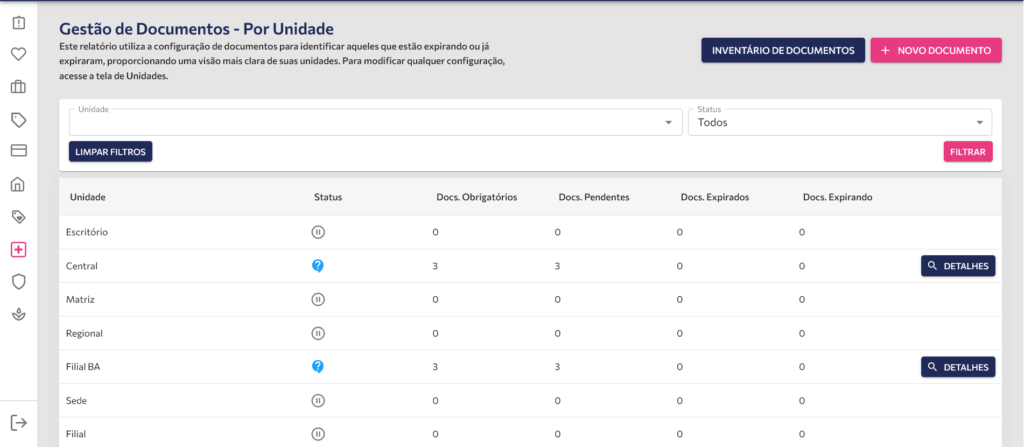Select the credit card sidebar icon
This screenshot has width=1024, height=447.
point(18,151)
